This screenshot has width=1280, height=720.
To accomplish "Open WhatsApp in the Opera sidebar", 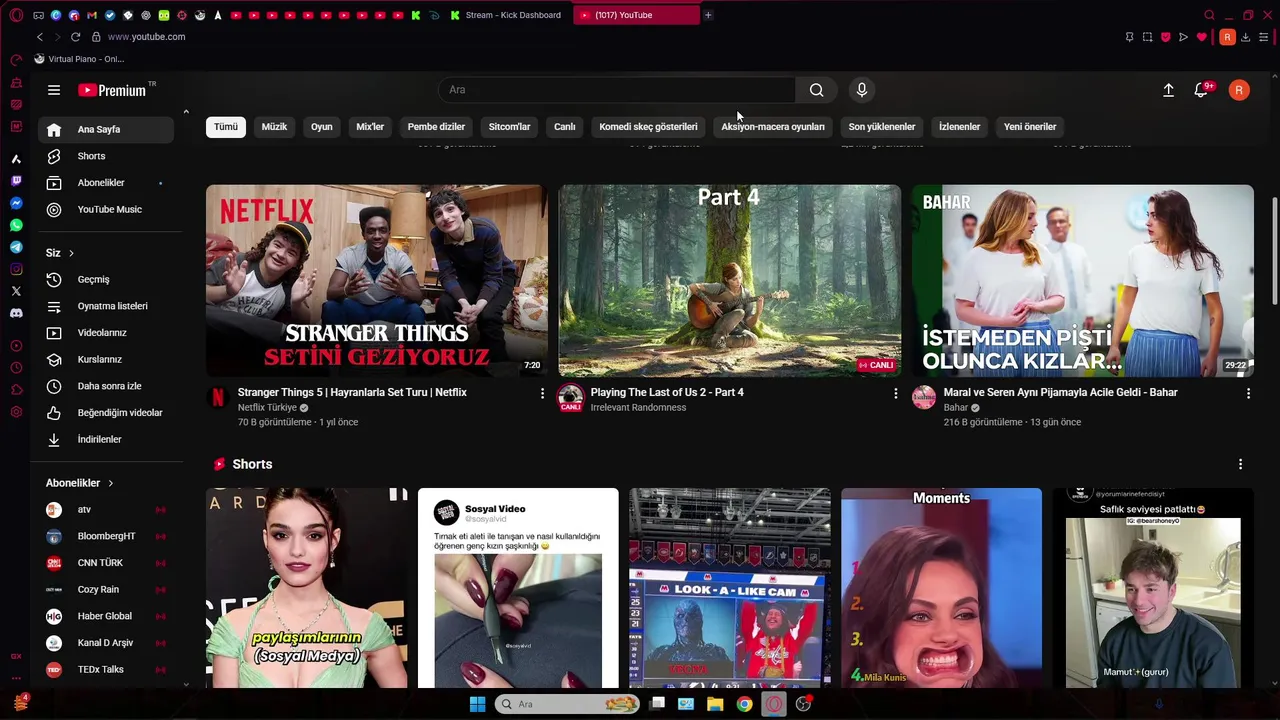I will point(16,225).
